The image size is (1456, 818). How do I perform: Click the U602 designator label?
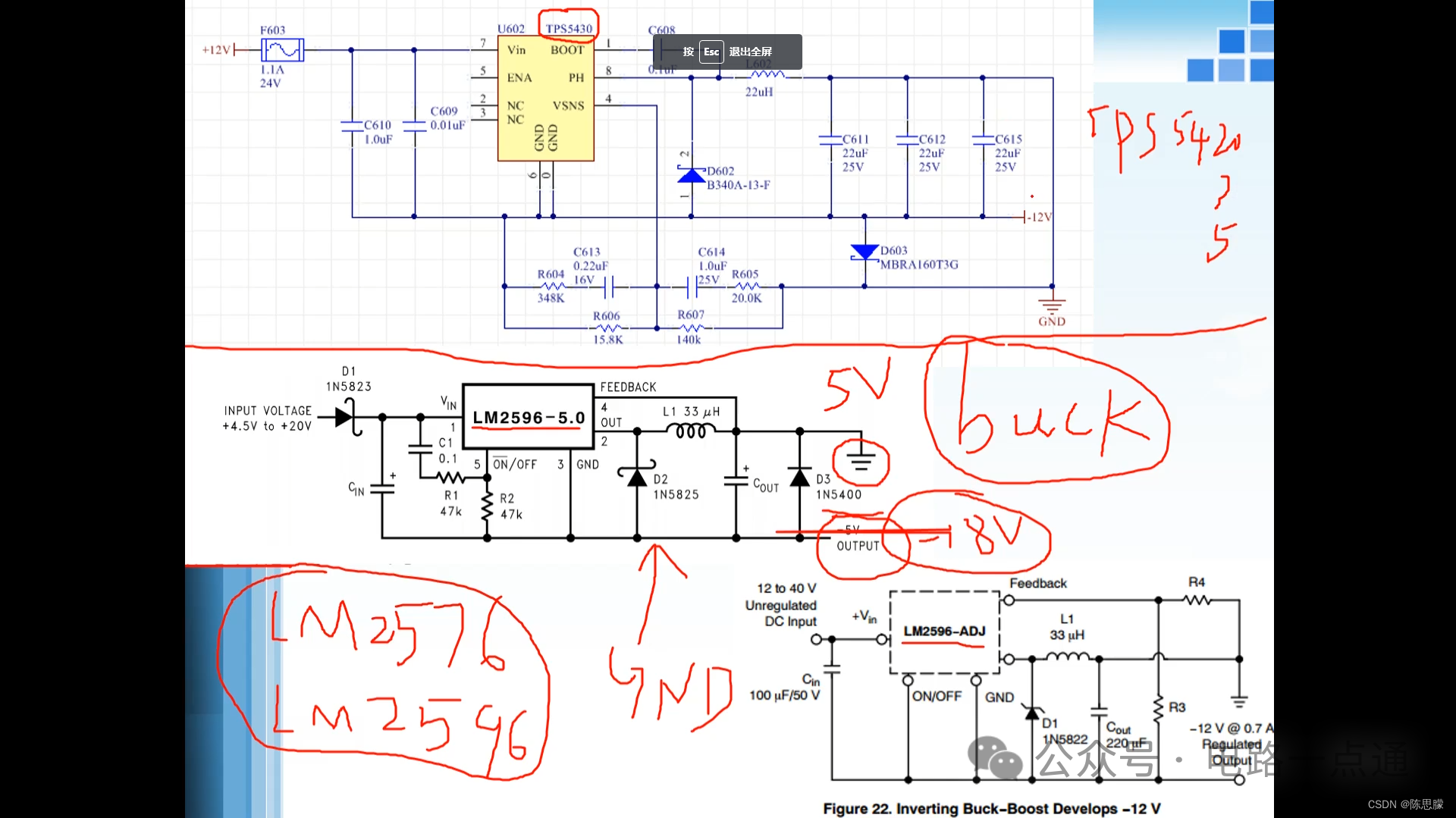510,29
